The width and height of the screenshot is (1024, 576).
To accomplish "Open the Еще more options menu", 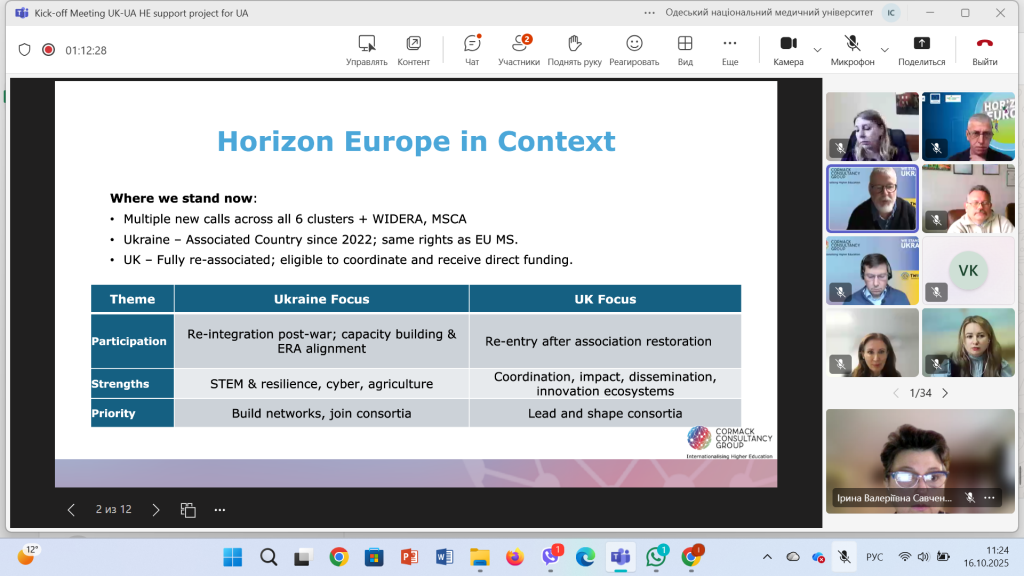I will click(730, 50).
